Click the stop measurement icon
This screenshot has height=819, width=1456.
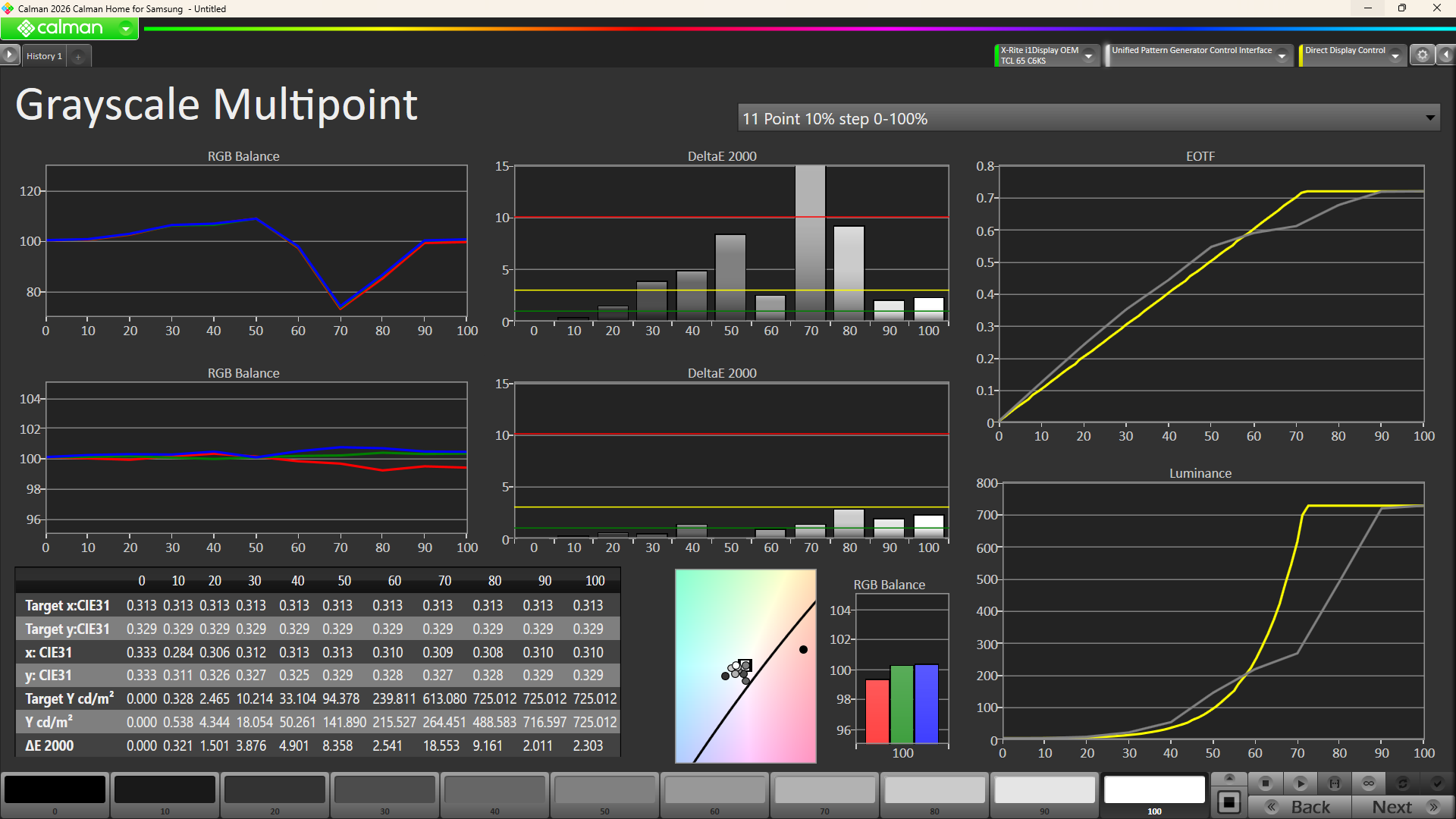1265,783
